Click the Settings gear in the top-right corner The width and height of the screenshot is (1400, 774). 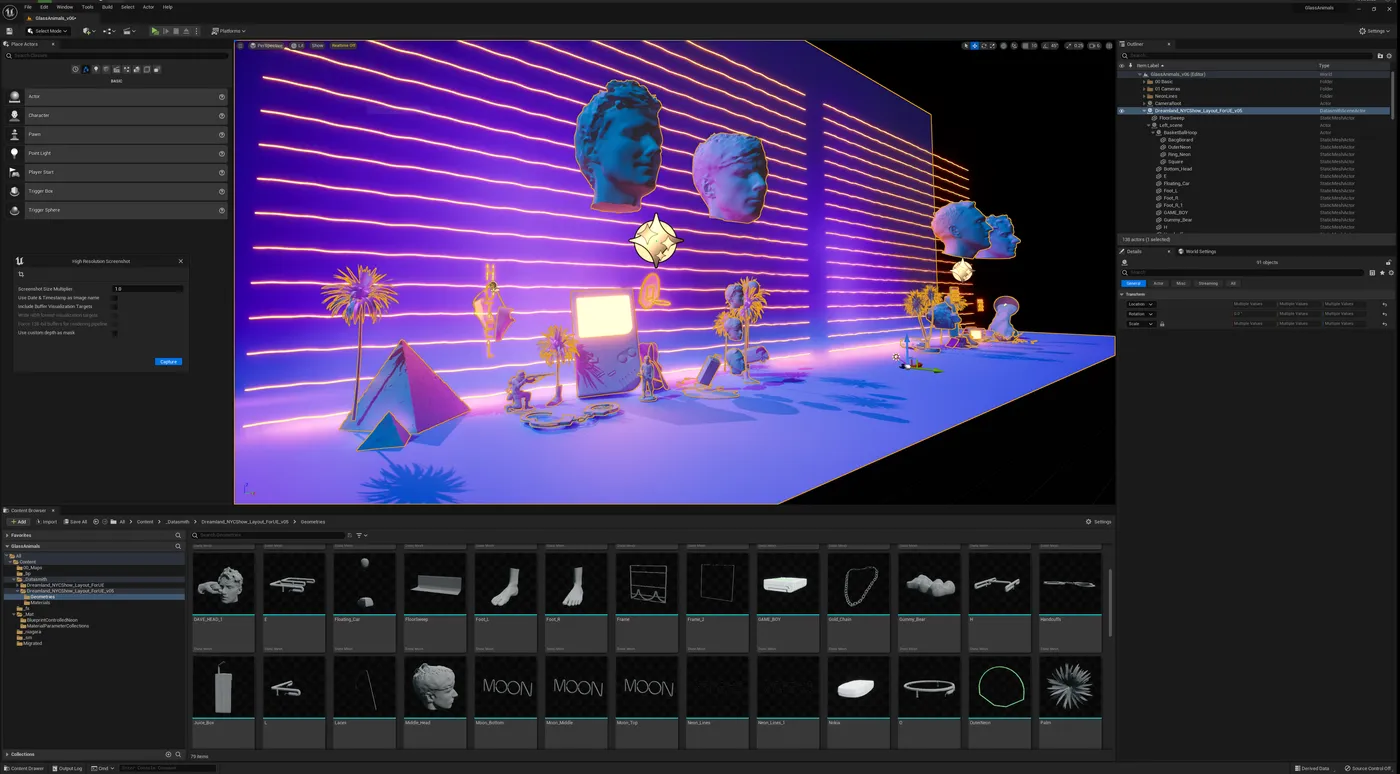click(x=1374, y=31)
